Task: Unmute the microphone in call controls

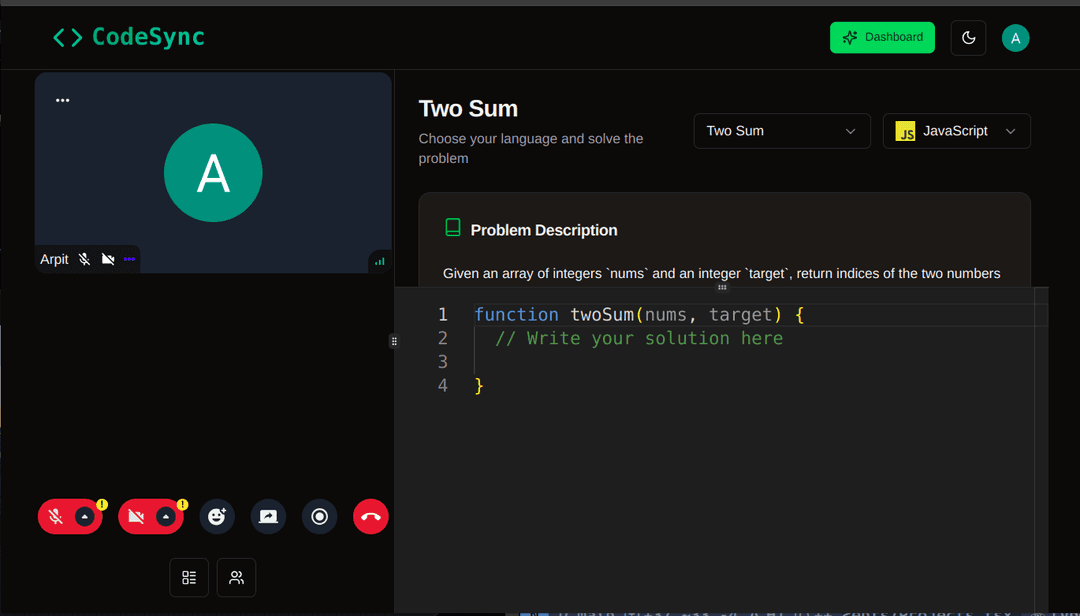Action: click(56, 516)
